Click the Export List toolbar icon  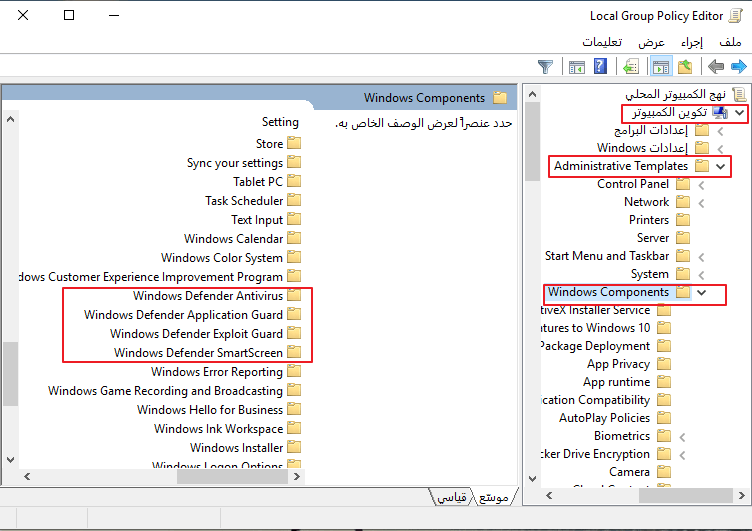click(631, 66)
